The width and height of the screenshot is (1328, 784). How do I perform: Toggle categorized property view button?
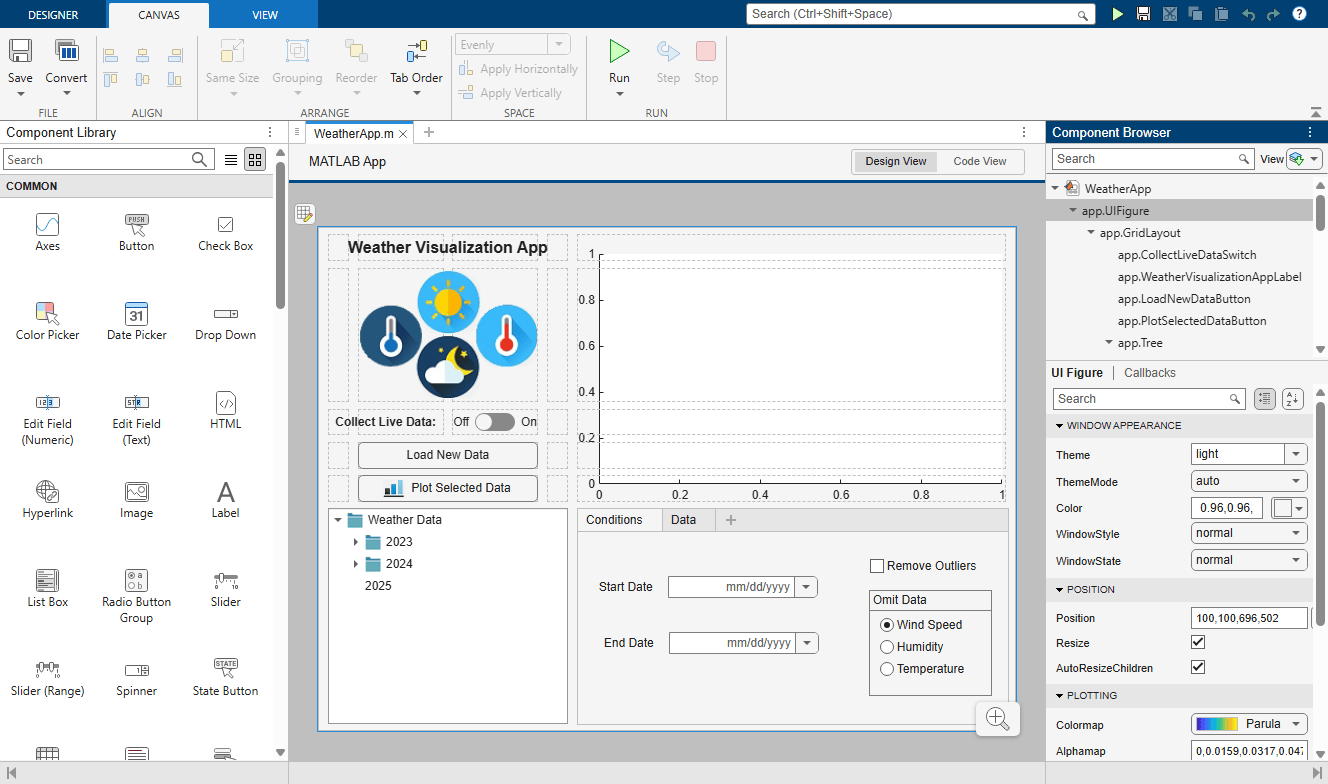[x=1265, y=399]
